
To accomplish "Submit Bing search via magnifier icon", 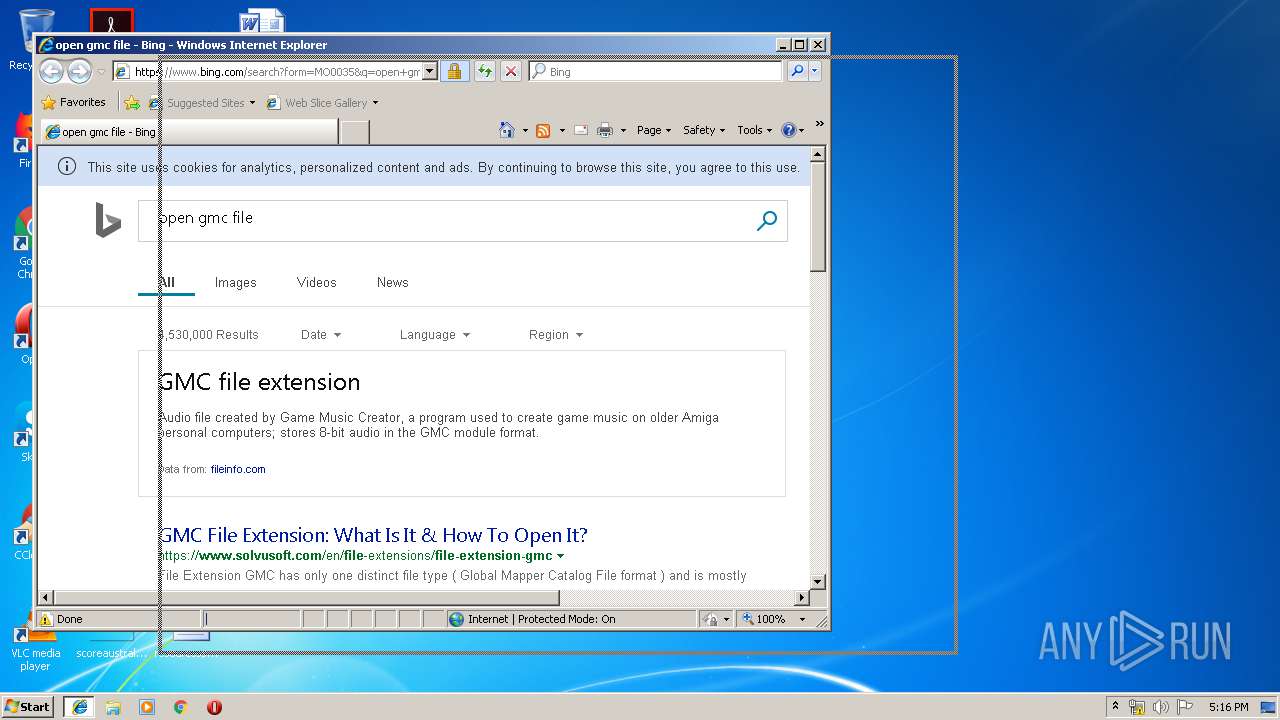I will (x=767, y=221).
